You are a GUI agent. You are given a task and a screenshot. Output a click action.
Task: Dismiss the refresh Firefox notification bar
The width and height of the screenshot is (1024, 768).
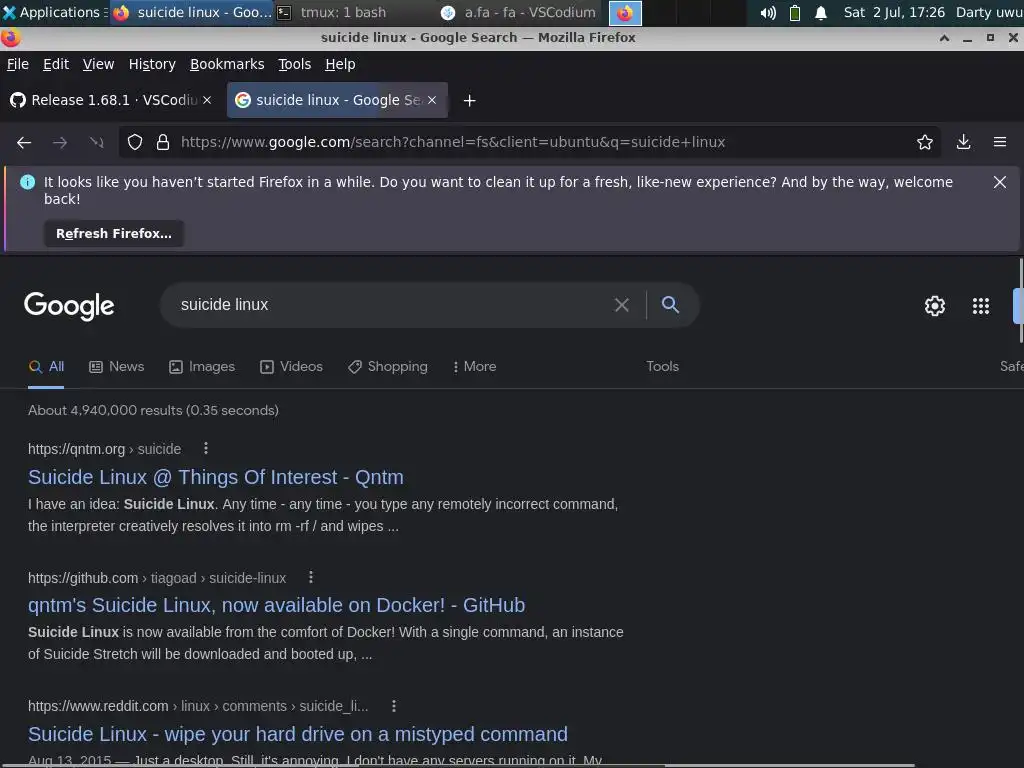pos(1000,182)
